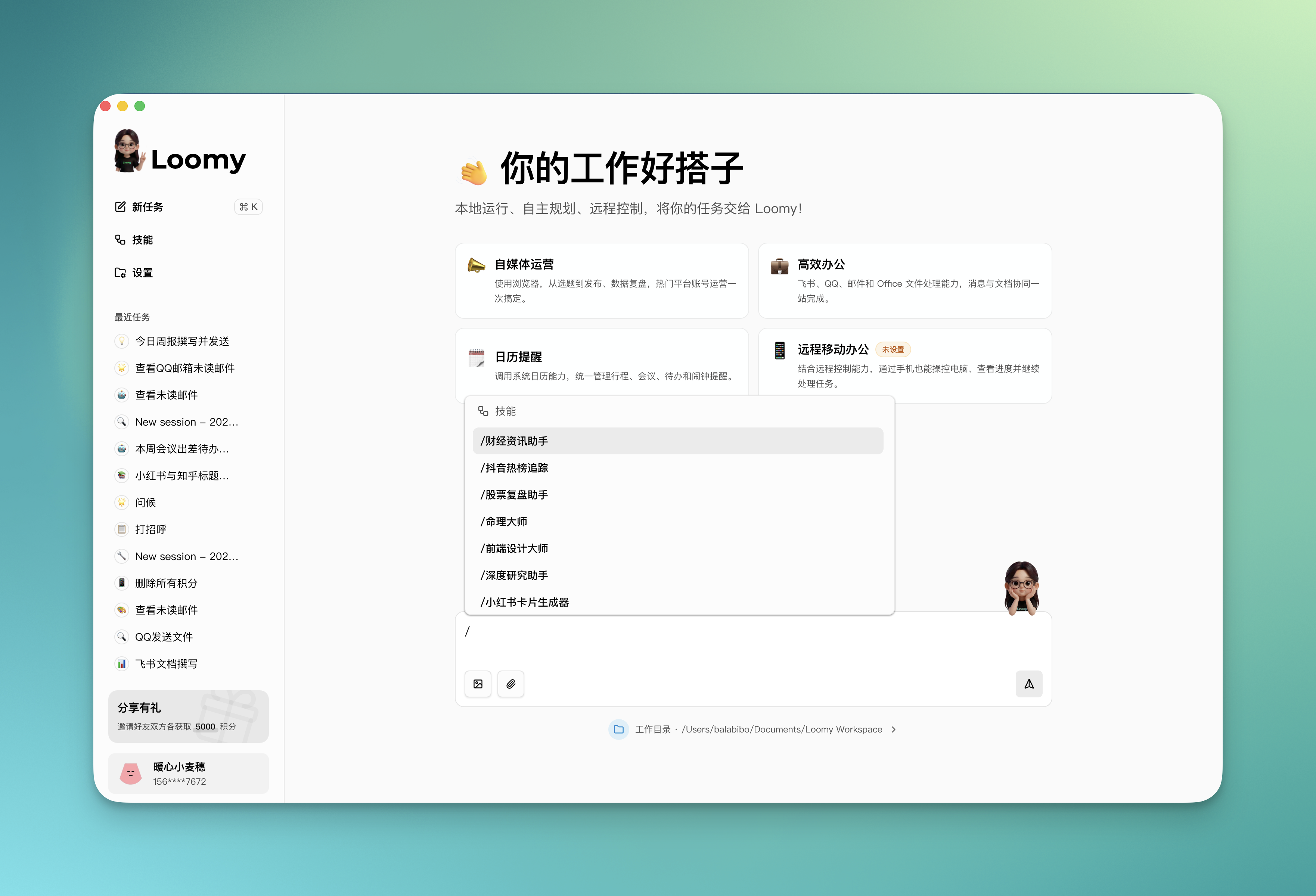The width and height of the screenshot is (1316, 896).
Task: Click the paperclip attachment icon
Action: [511, 684]
